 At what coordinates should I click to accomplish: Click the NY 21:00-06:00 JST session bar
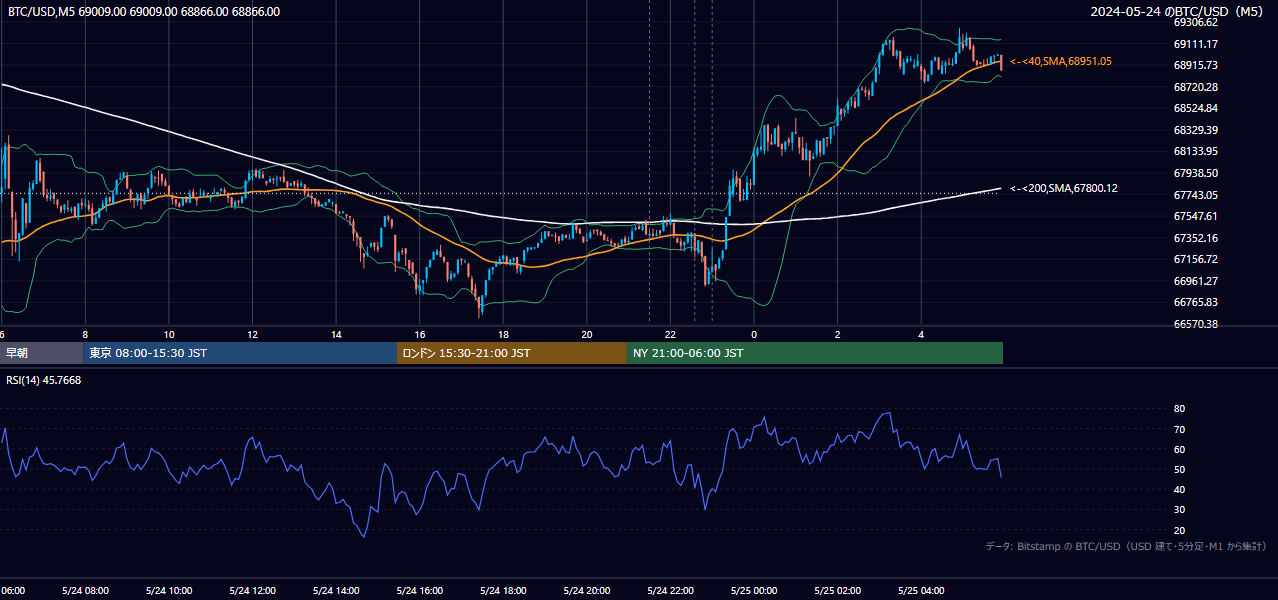tap(815, 353)
